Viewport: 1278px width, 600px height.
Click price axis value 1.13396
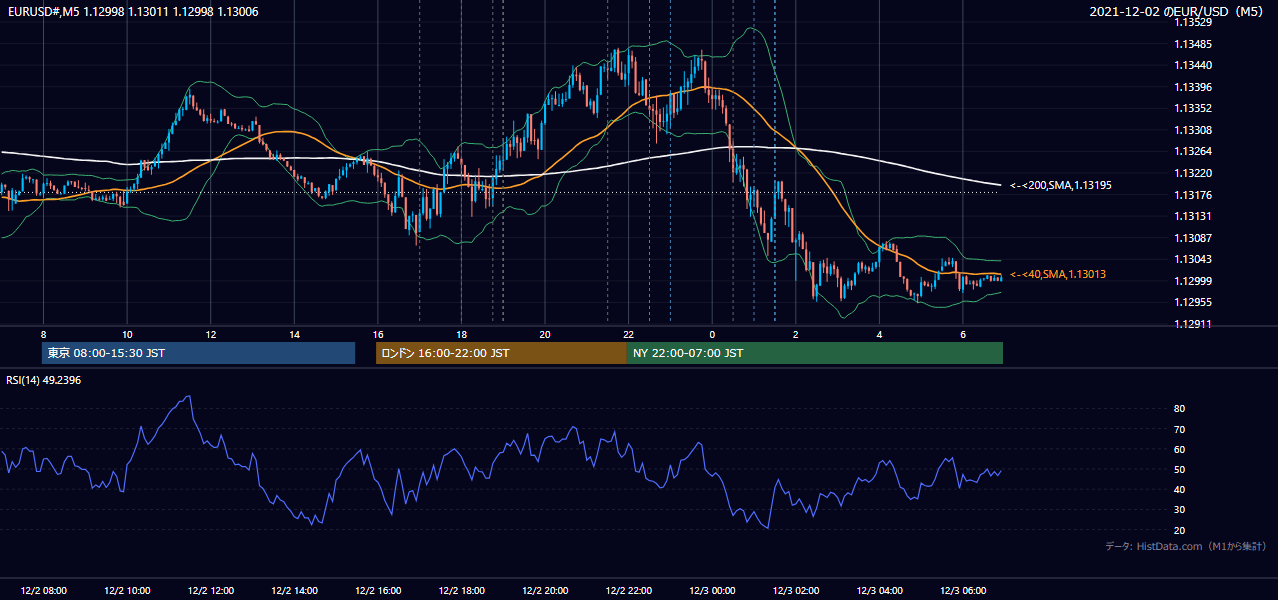pos(1193,87)
